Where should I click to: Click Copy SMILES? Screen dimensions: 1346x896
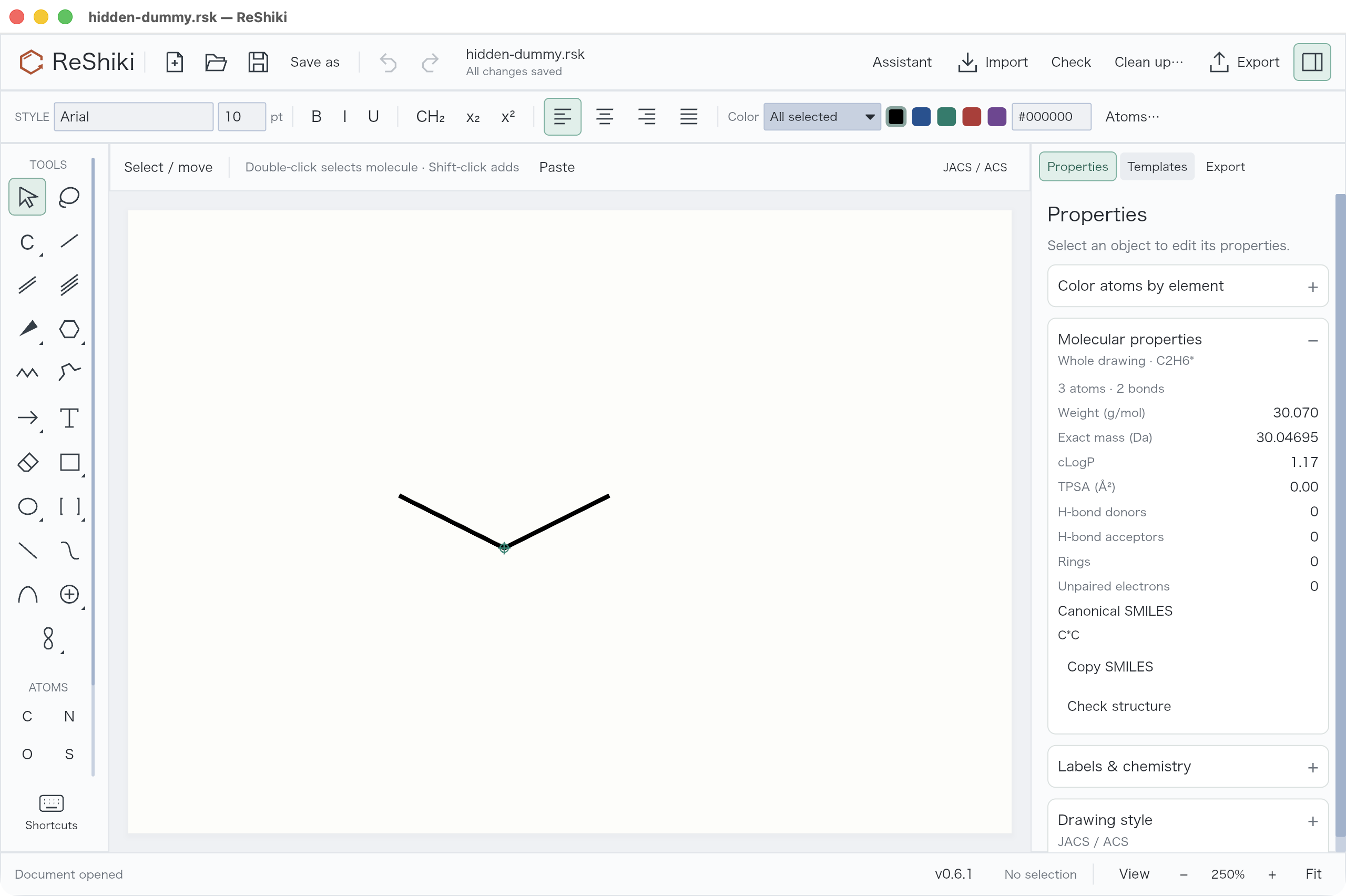(x=1110, y=666)
